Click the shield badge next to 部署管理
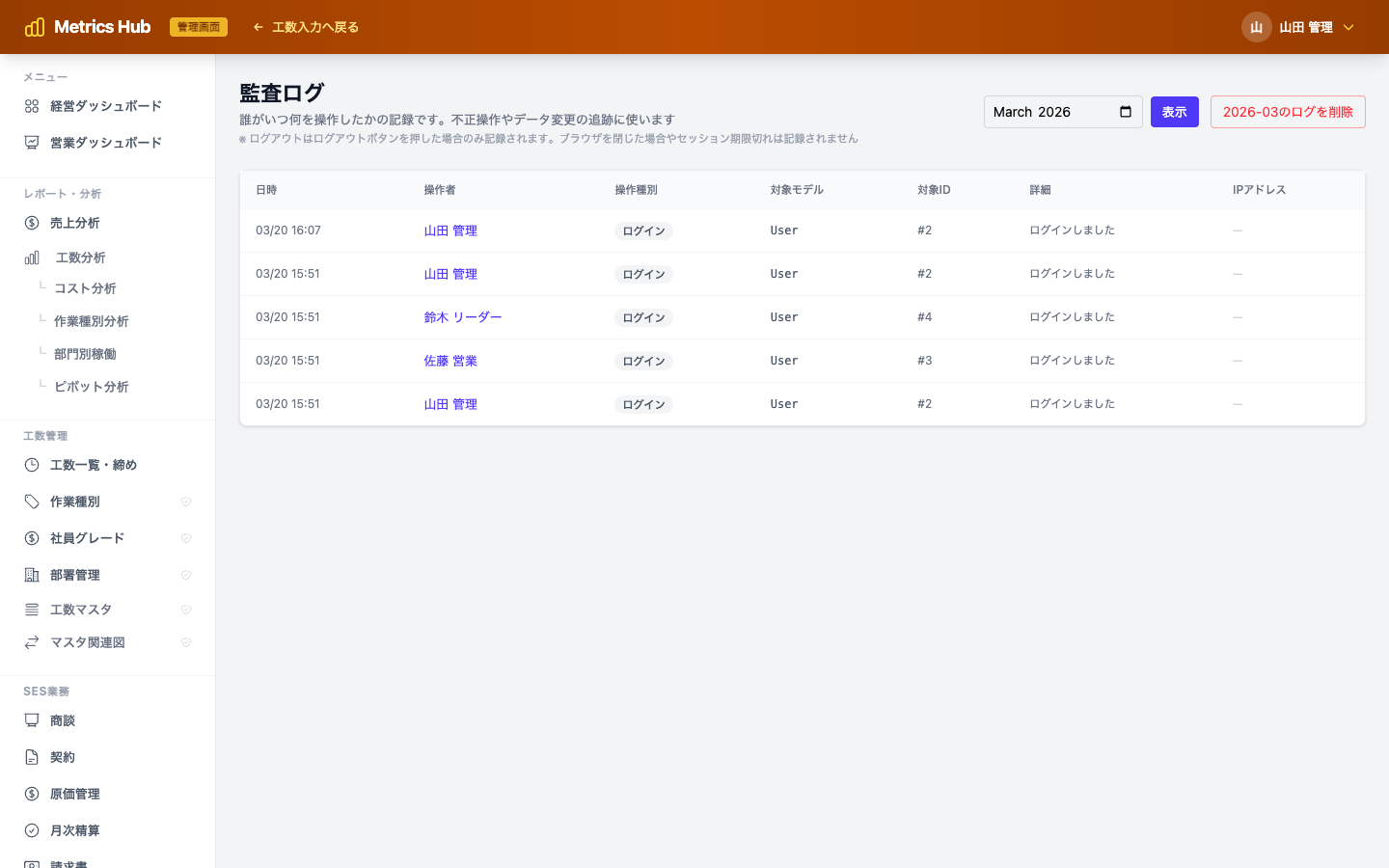1389x868 pixels. pyautogui.click(x=186, y=575)
